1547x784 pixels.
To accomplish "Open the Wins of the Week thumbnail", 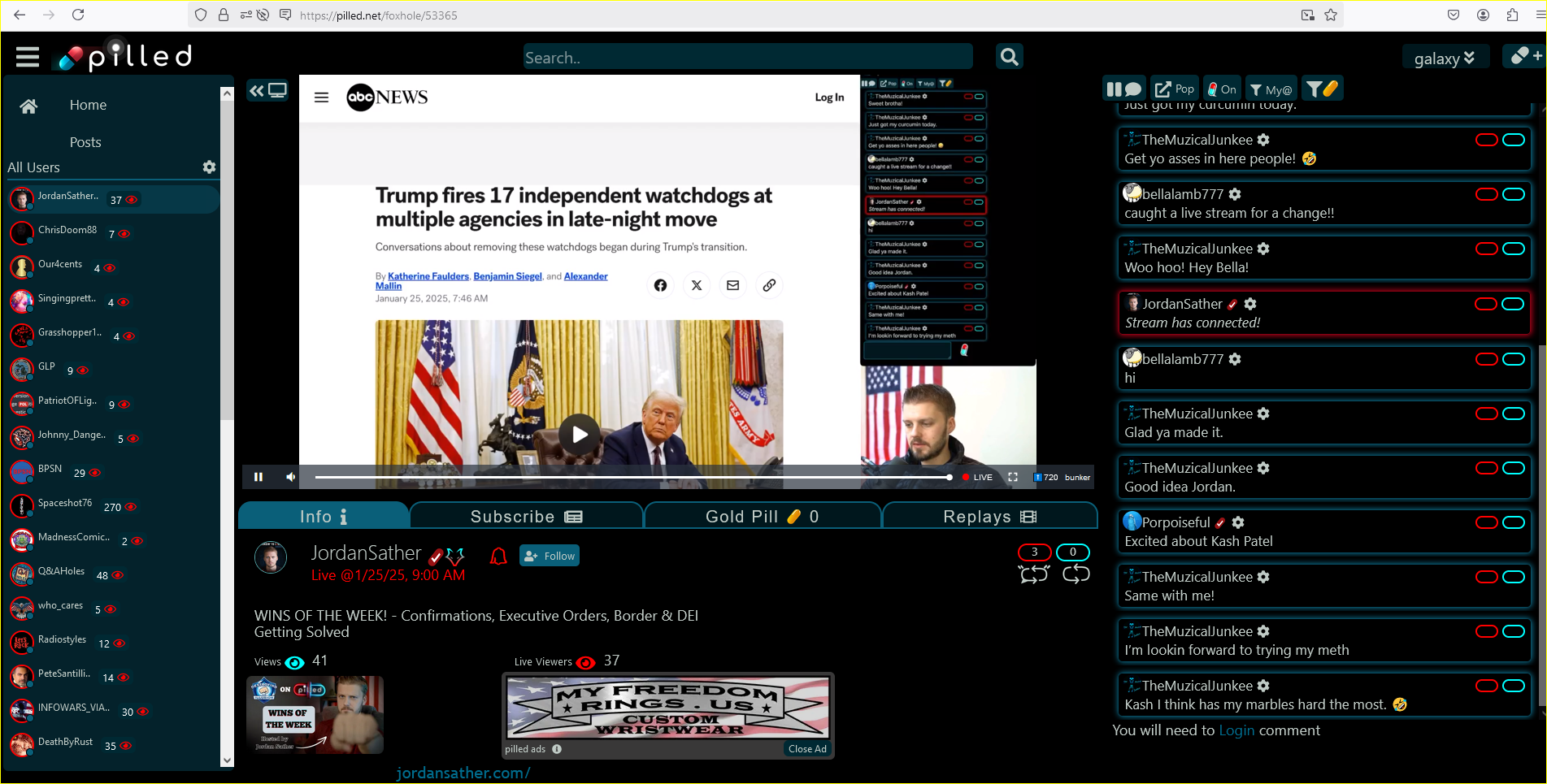I will point(315,715).
